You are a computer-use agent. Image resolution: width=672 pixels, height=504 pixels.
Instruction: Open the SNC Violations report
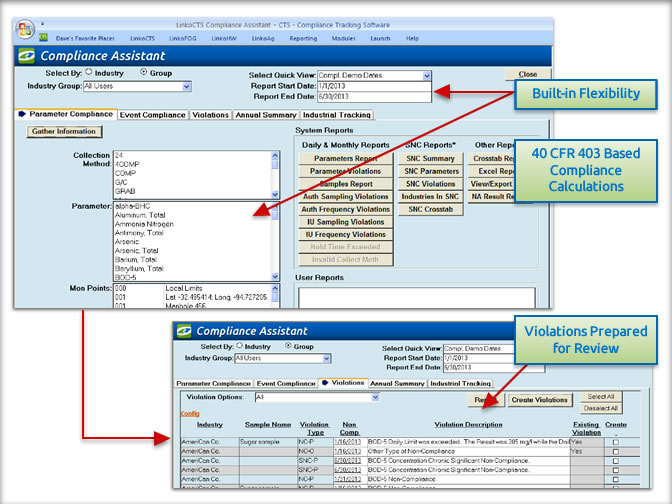[x=430, y=183]
